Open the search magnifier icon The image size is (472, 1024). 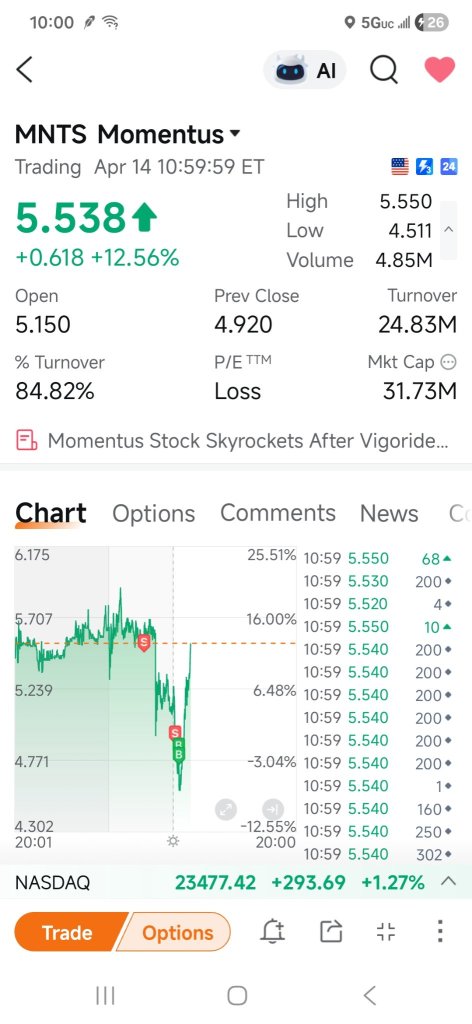[384, 69]
